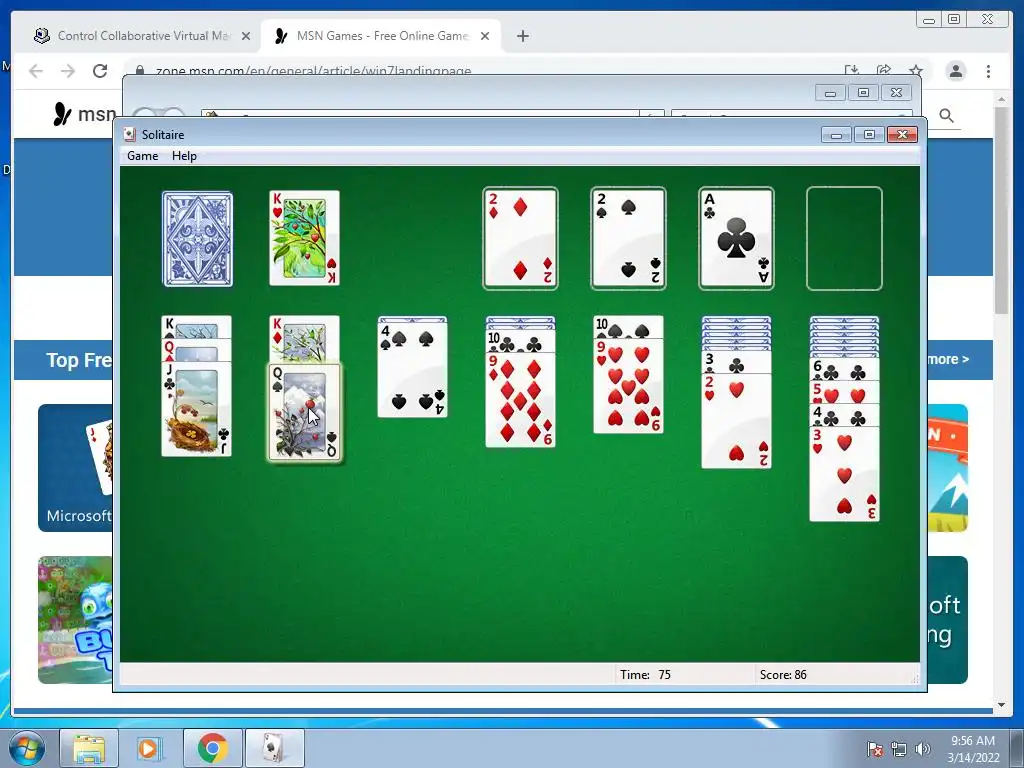1024x768 pixels.
Task: Open the Game menu in Solitaire
Action: click(142, 156)
